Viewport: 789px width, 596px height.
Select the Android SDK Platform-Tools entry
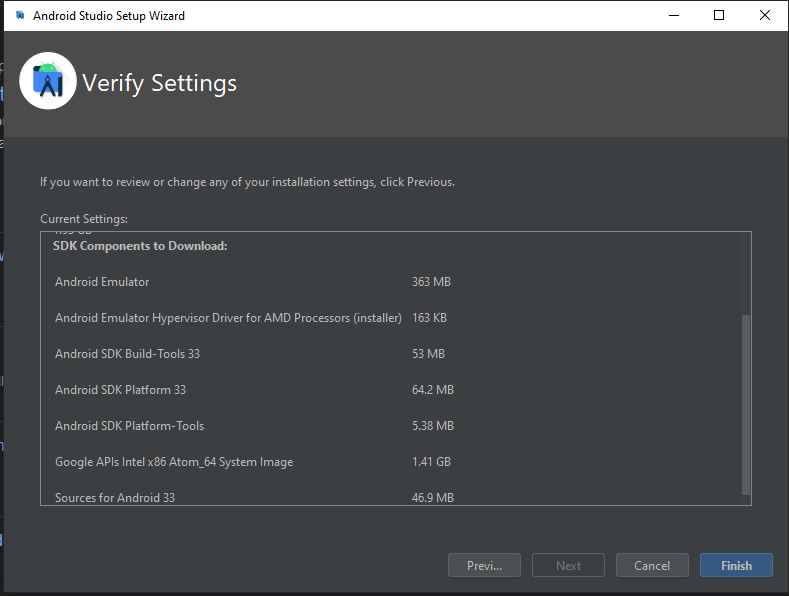pos(129,426)
